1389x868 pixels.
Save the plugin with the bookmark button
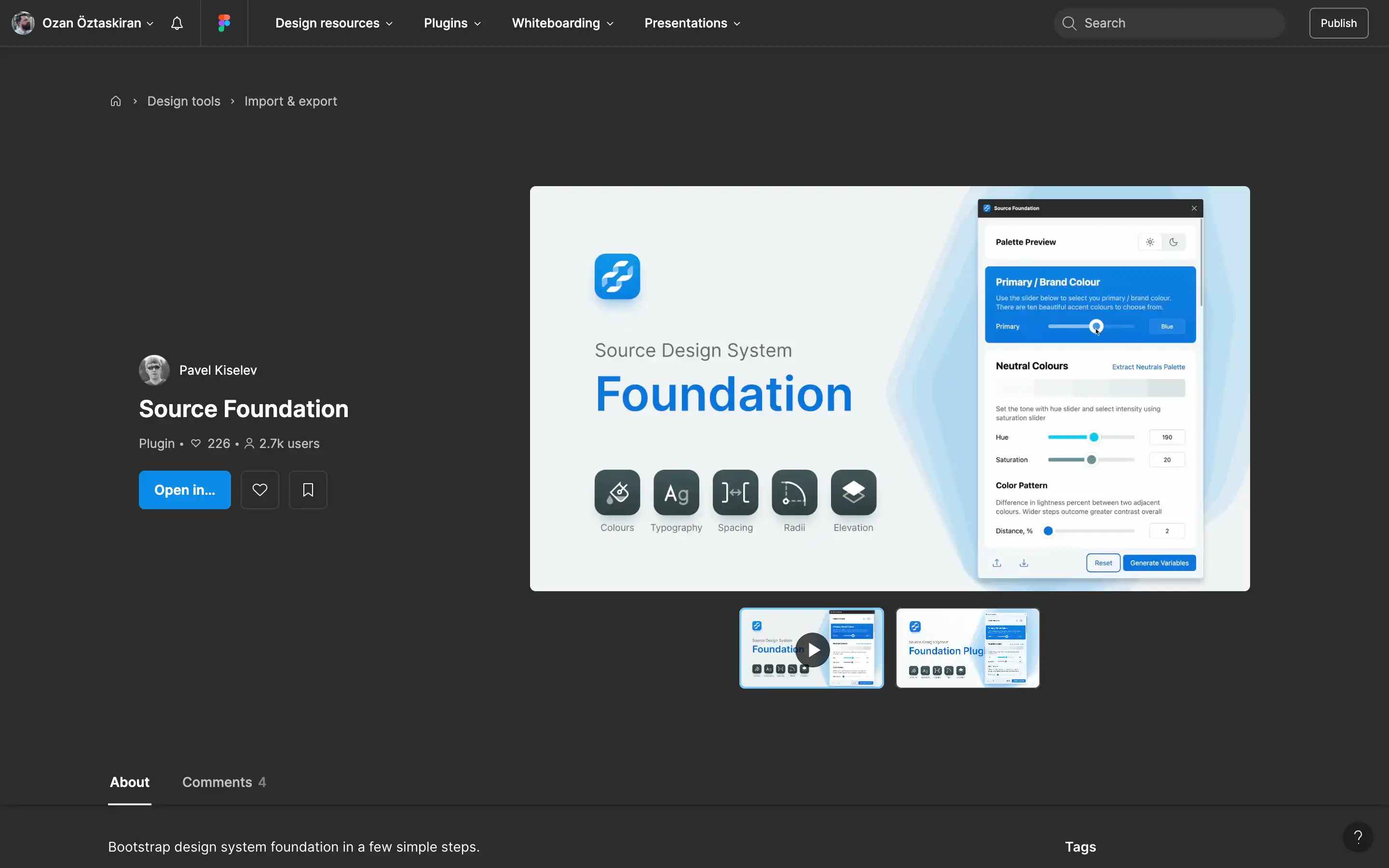pyautogui.click(x=308, y=489)
